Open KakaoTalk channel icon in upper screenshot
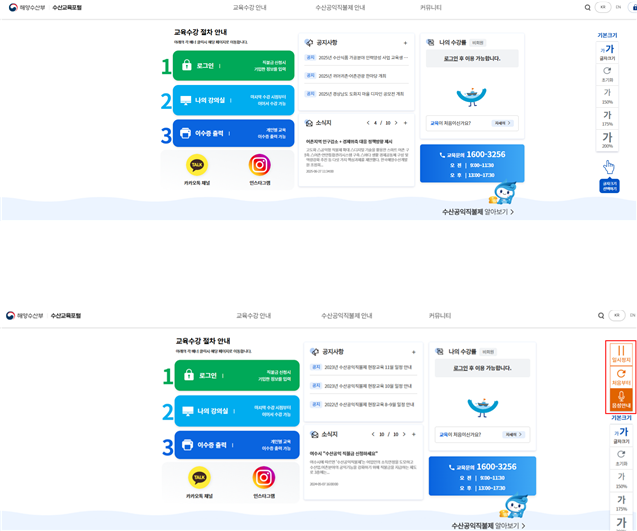The image size is (637, 531). pyautogui.click(x=197, y=165)
